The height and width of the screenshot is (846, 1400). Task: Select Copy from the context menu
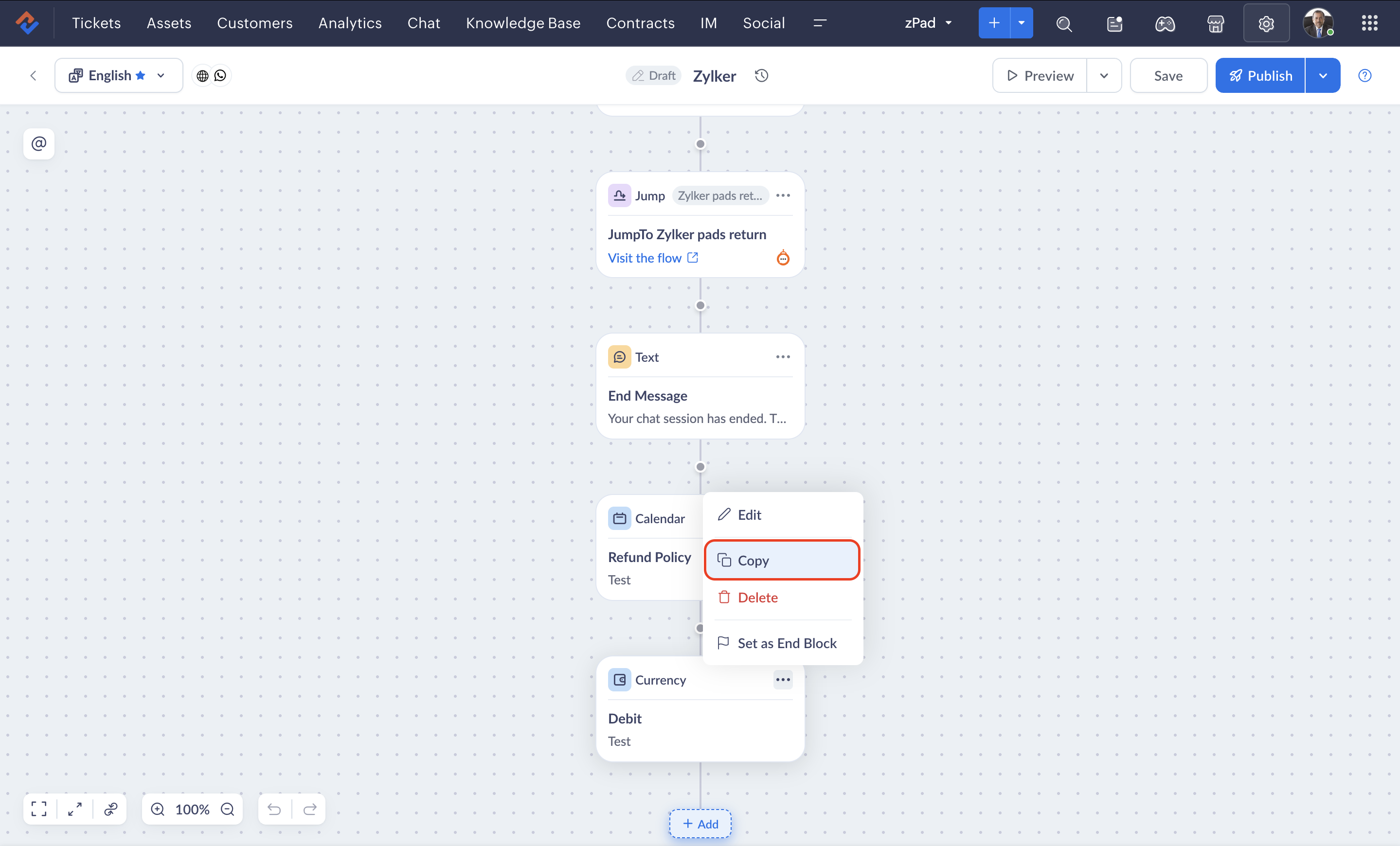(x=781, y=560)
